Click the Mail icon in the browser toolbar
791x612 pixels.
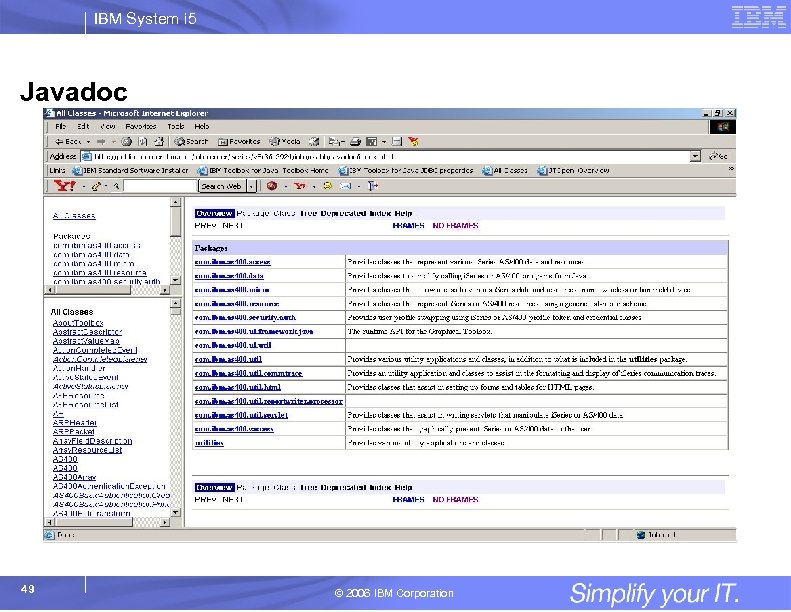pos(333,142)
